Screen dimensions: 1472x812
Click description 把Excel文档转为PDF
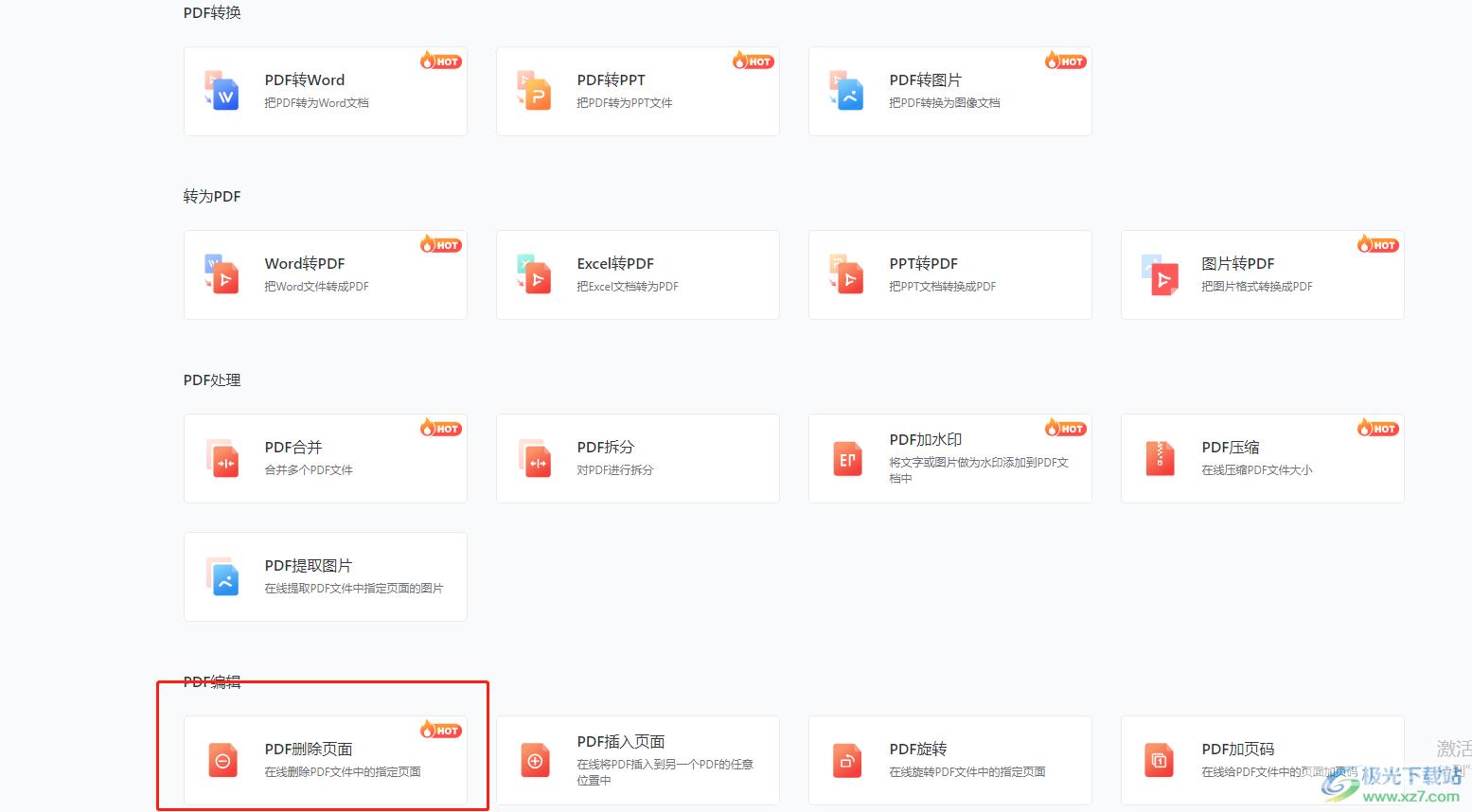(628, 287)
